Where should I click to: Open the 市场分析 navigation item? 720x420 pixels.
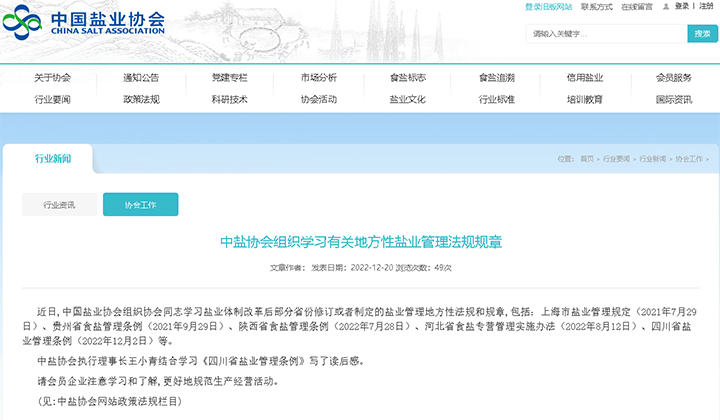point(318,77)
